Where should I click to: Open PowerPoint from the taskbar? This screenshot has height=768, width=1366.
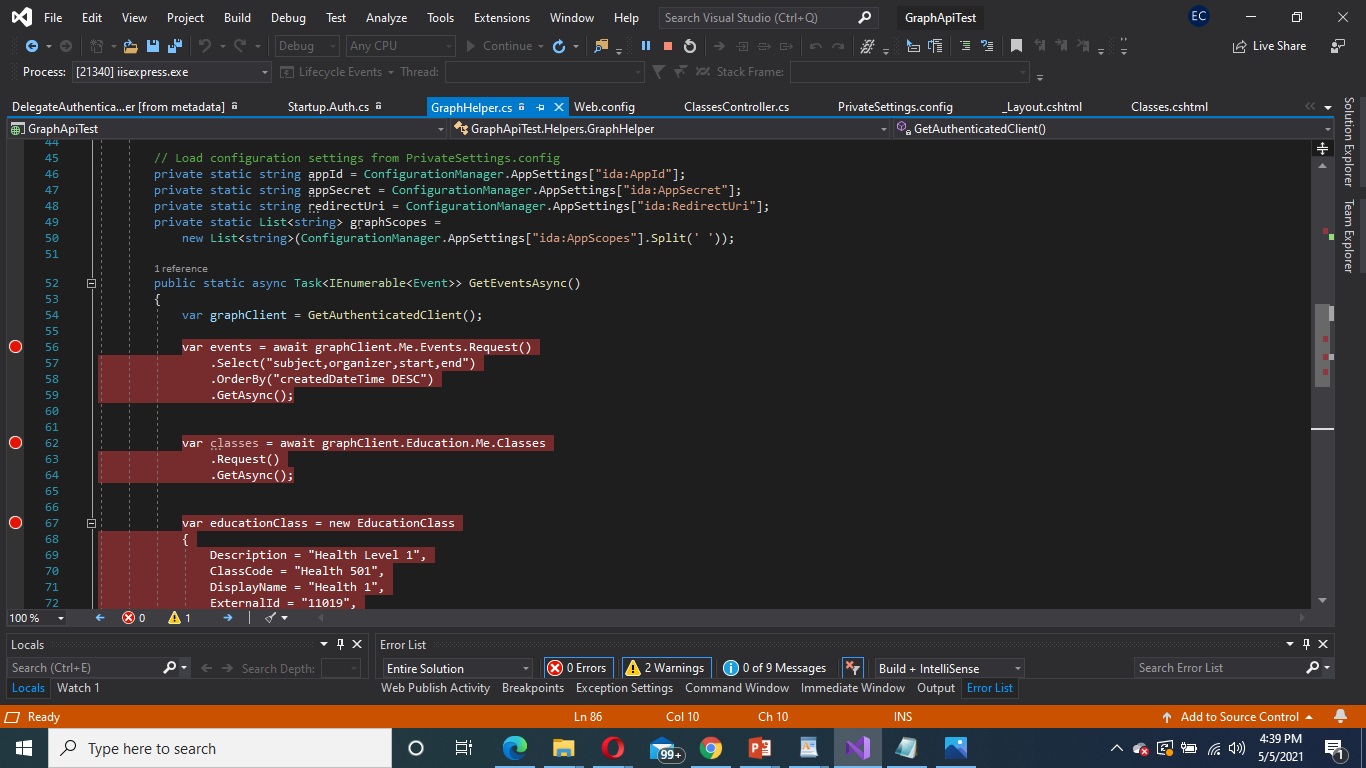click(x=760, y=748)
